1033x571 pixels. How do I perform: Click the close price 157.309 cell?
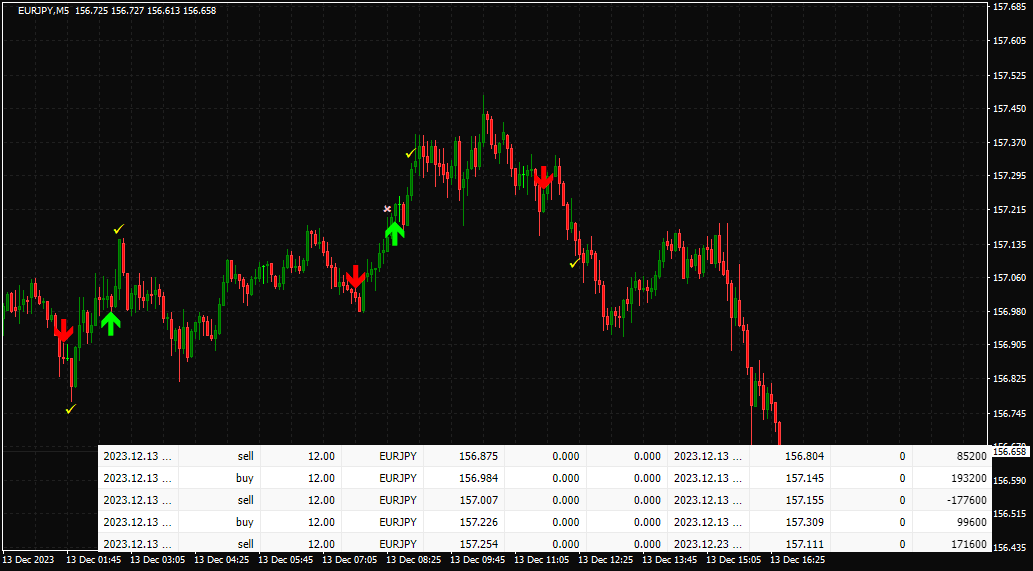789,522
